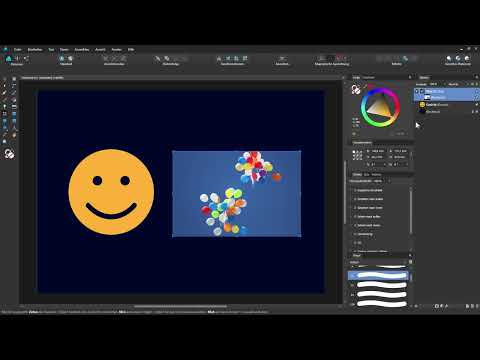Click the transform anchor point selector

click(x=357, y=155)
